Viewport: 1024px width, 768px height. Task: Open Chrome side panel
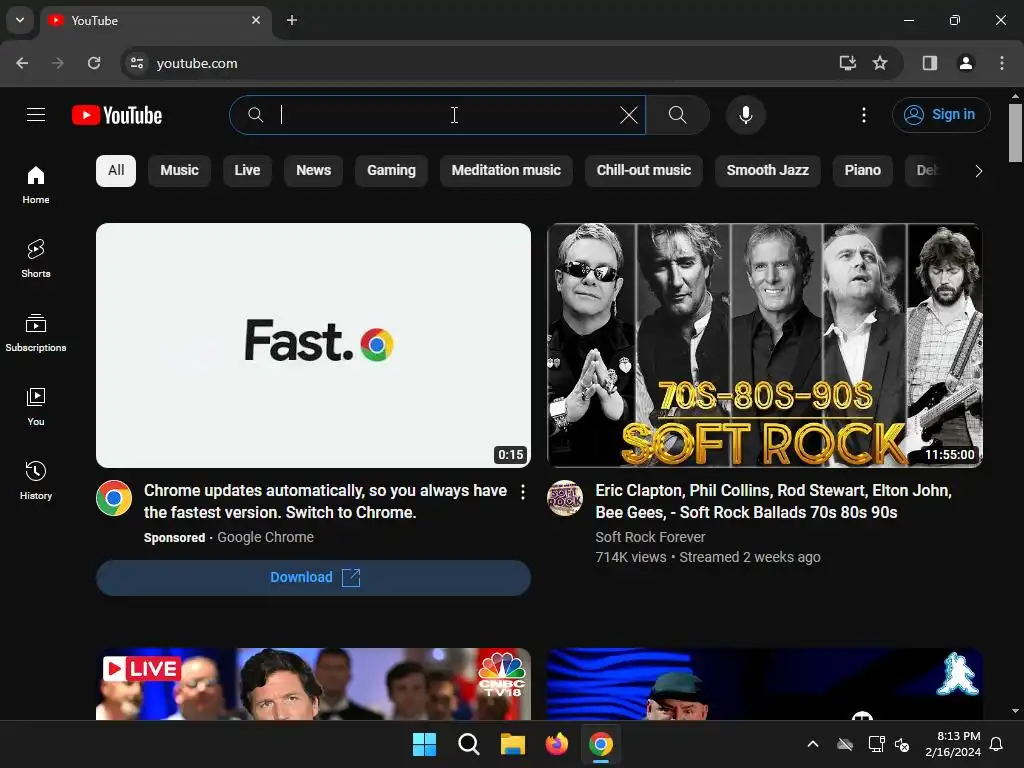pos(929,63)
